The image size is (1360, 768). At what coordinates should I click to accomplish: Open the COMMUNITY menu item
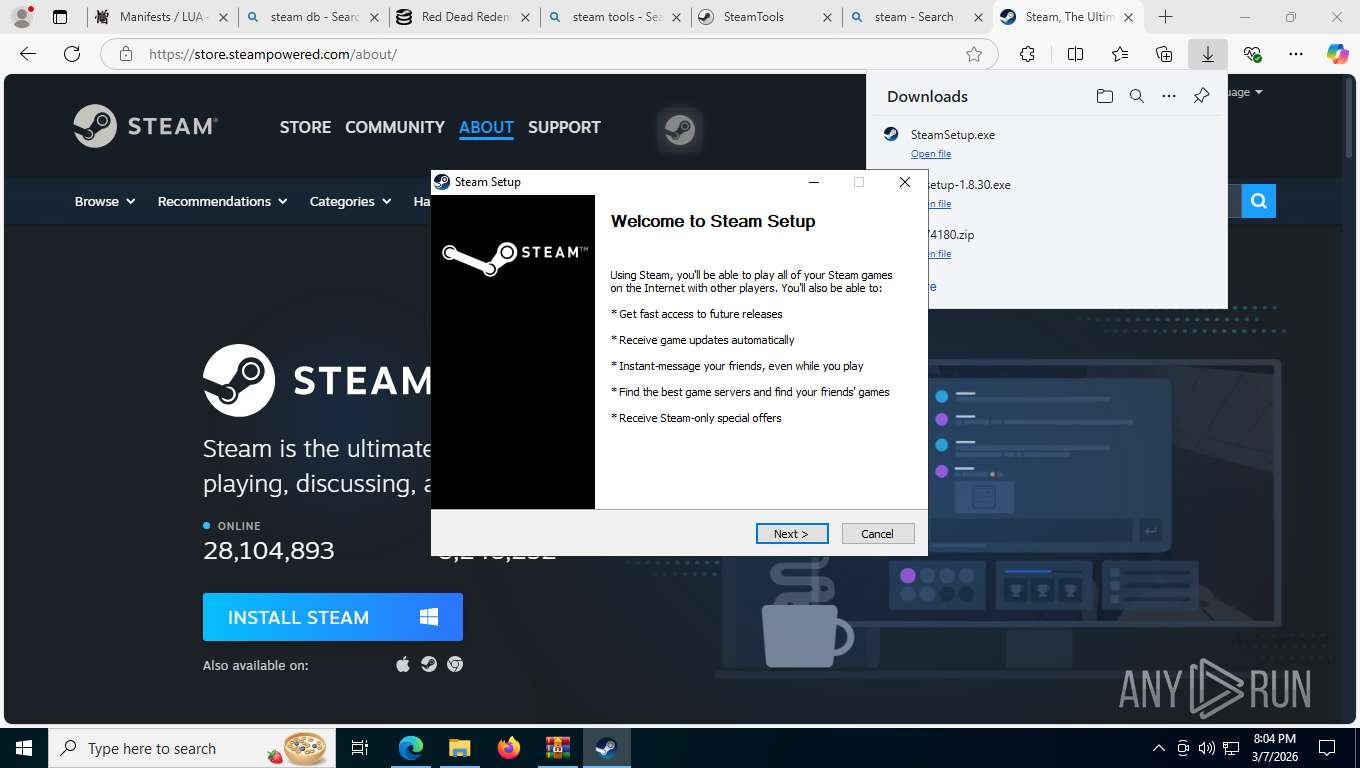395,127
